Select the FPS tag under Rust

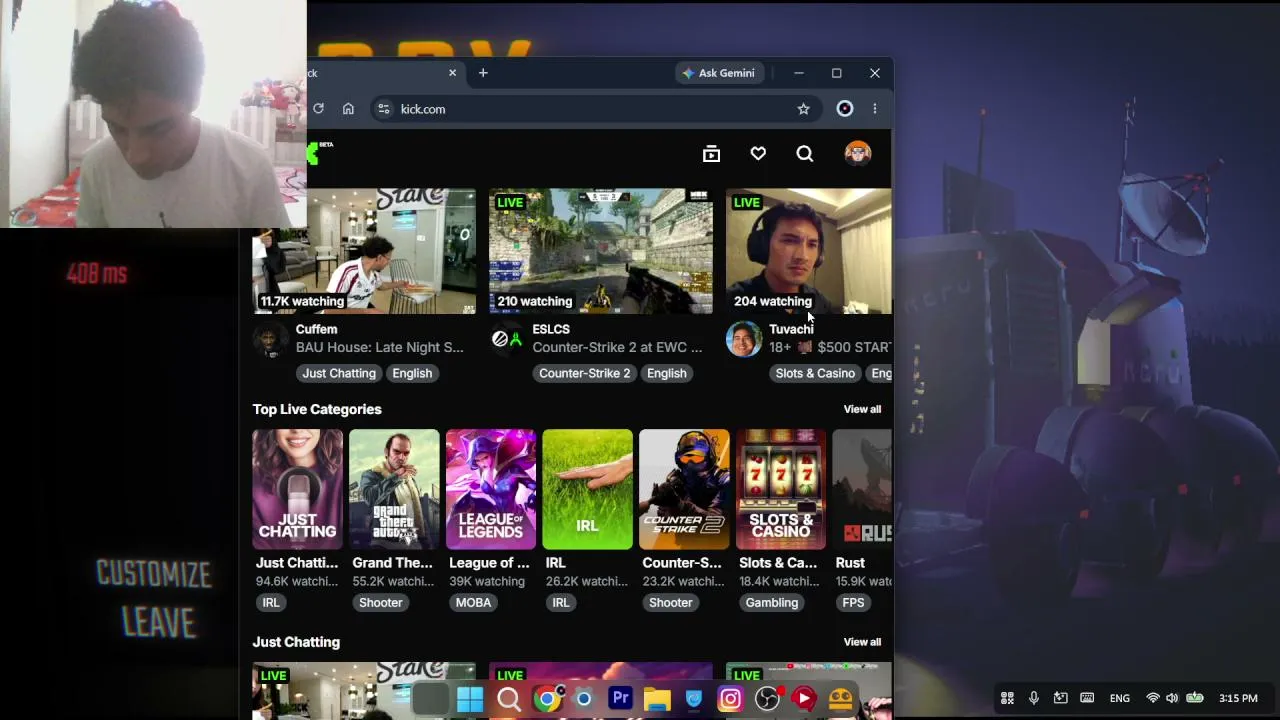point(853,603)
